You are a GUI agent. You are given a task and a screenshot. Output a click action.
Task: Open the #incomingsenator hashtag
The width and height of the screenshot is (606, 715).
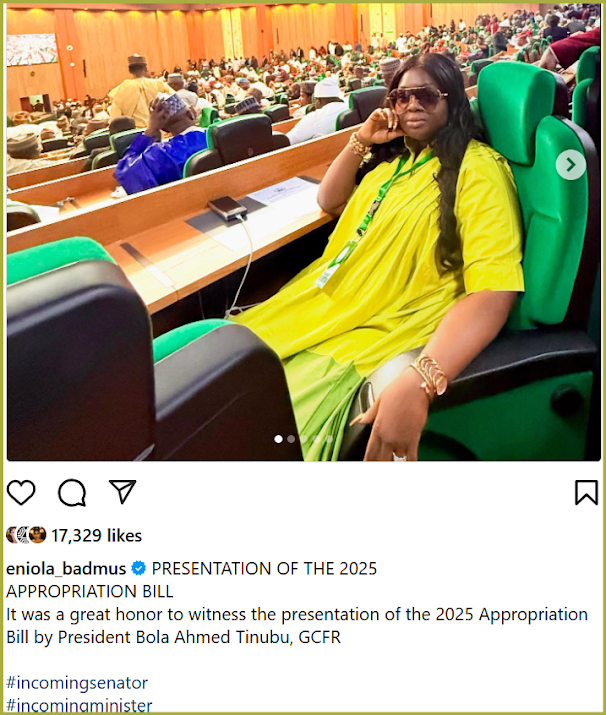click(77, 683)
